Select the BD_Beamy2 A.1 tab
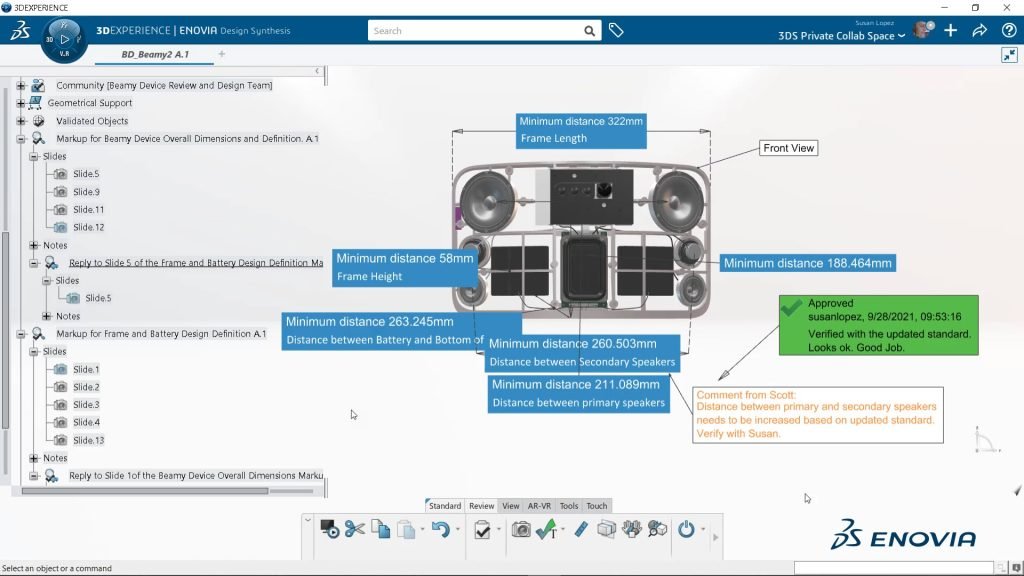The height and width of the screenshot is (576, 1024). point(155,54)
